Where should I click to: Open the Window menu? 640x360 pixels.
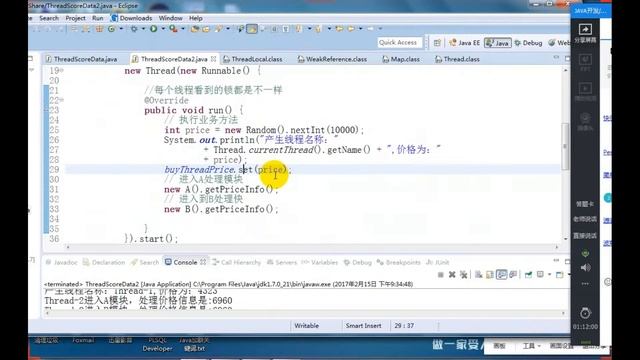click(170, 18)
